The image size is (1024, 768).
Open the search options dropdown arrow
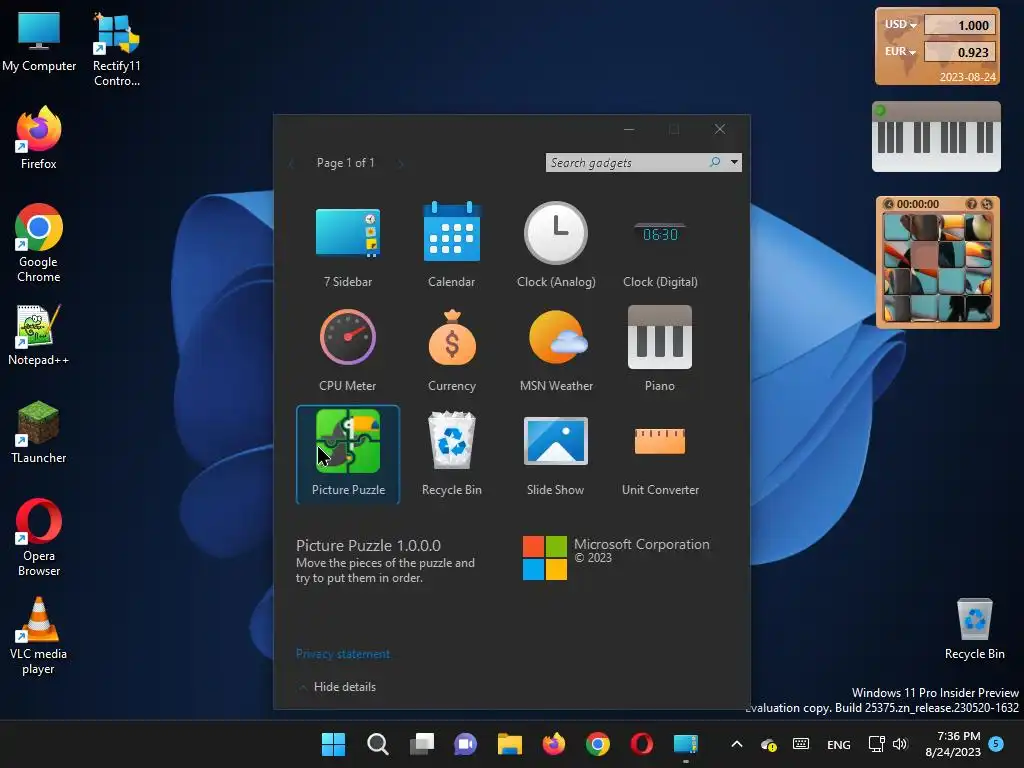735,162
